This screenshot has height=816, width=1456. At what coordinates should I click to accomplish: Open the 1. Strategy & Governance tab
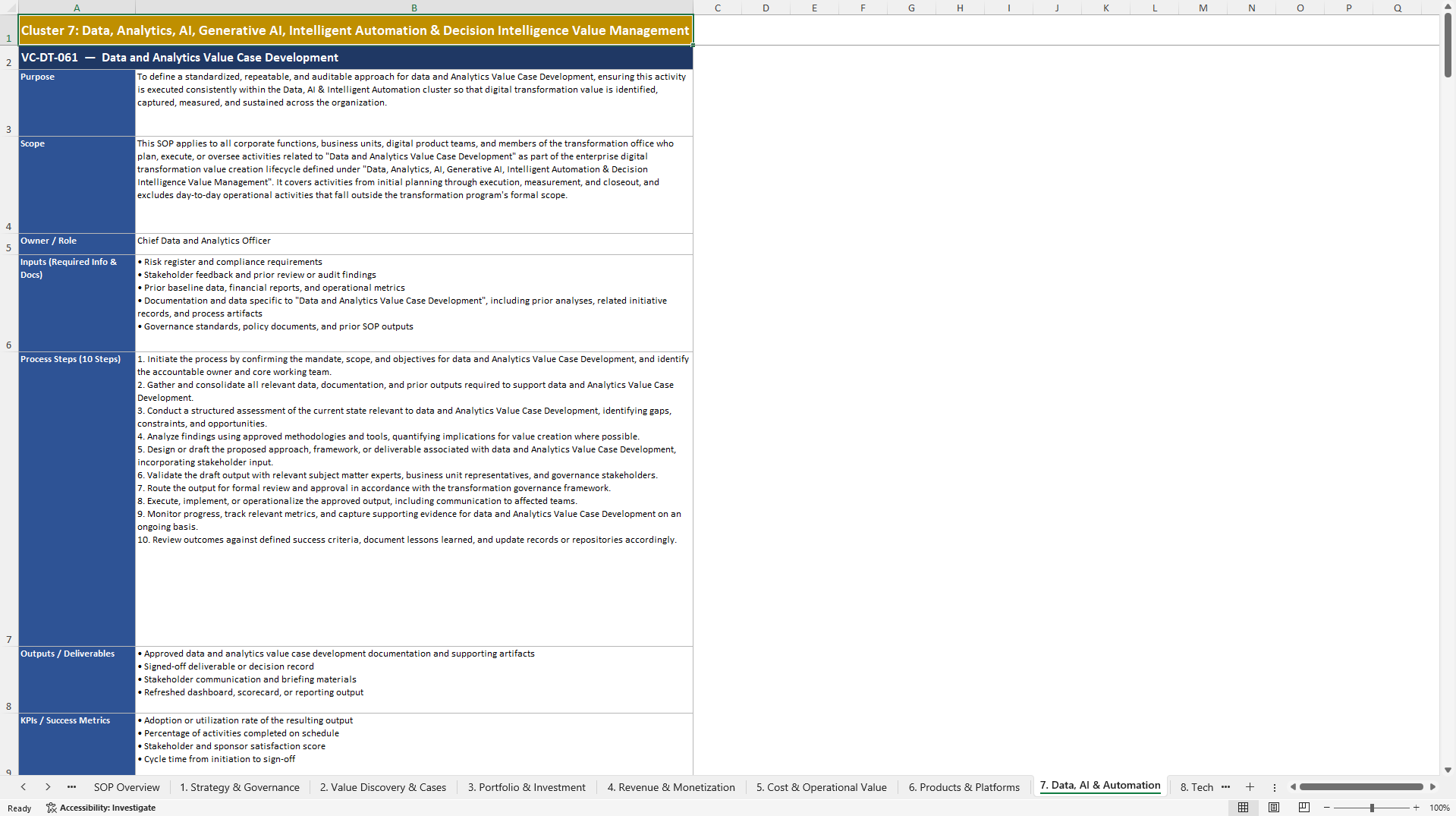click(240, 787)
